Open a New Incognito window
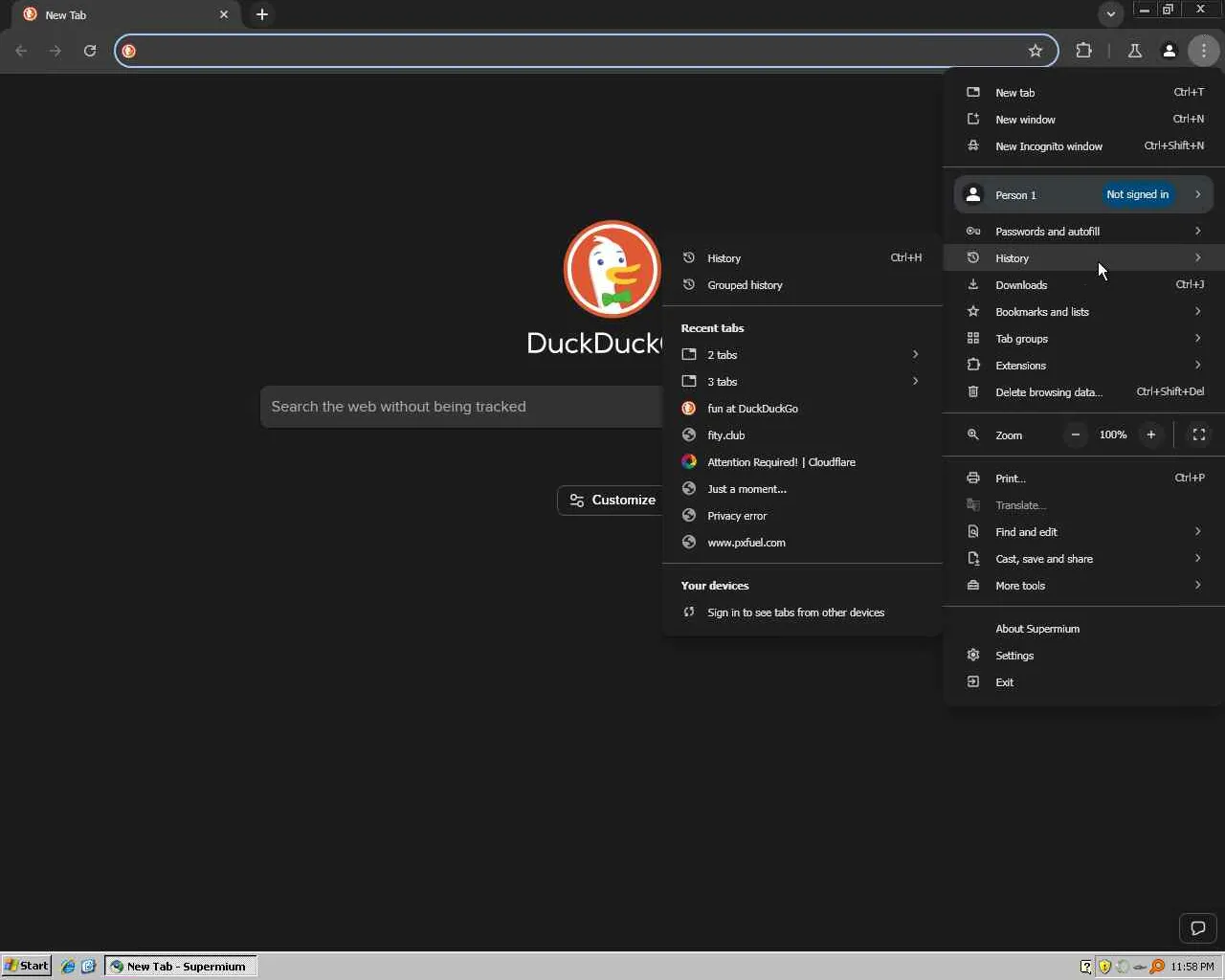Screen dimensions: 1225x980 1083,146
